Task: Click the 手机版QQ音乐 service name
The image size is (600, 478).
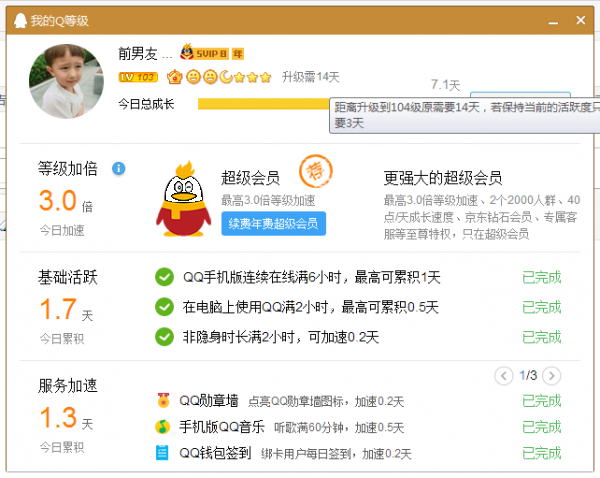Action: tap(222, 427)
